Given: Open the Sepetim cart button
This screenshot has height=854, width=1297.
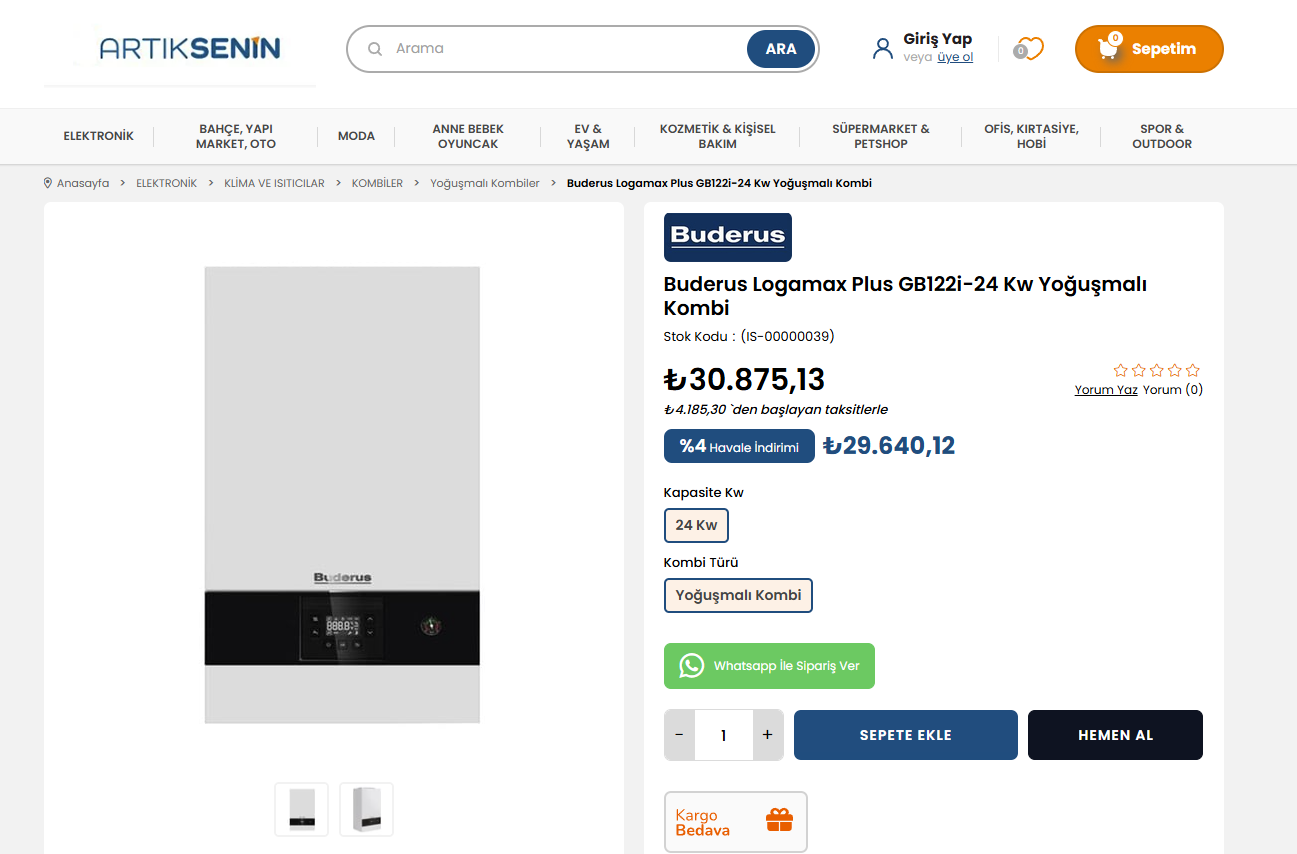Looking at the screenshot, I should (x=1149, y=49).
